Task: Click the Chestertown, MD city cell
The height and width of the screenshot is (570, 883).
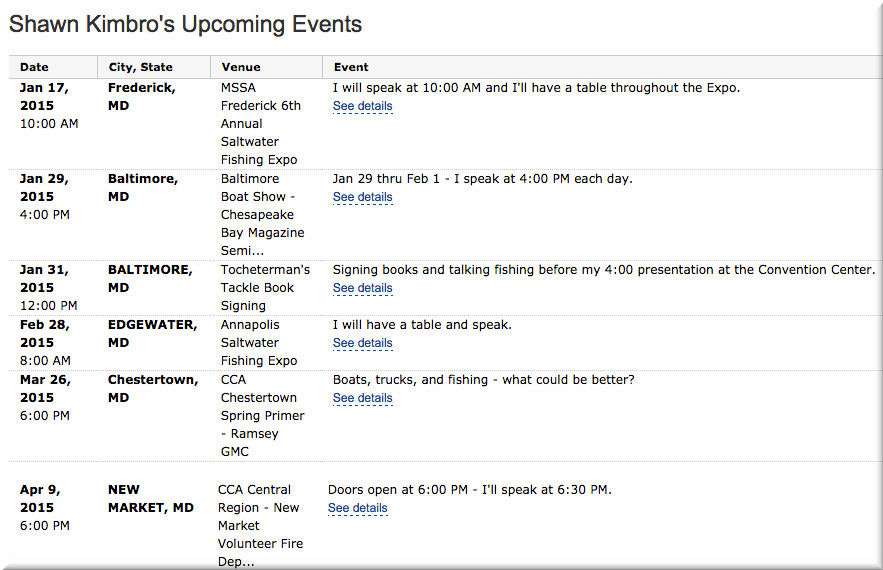Action: tap(153, 389)
